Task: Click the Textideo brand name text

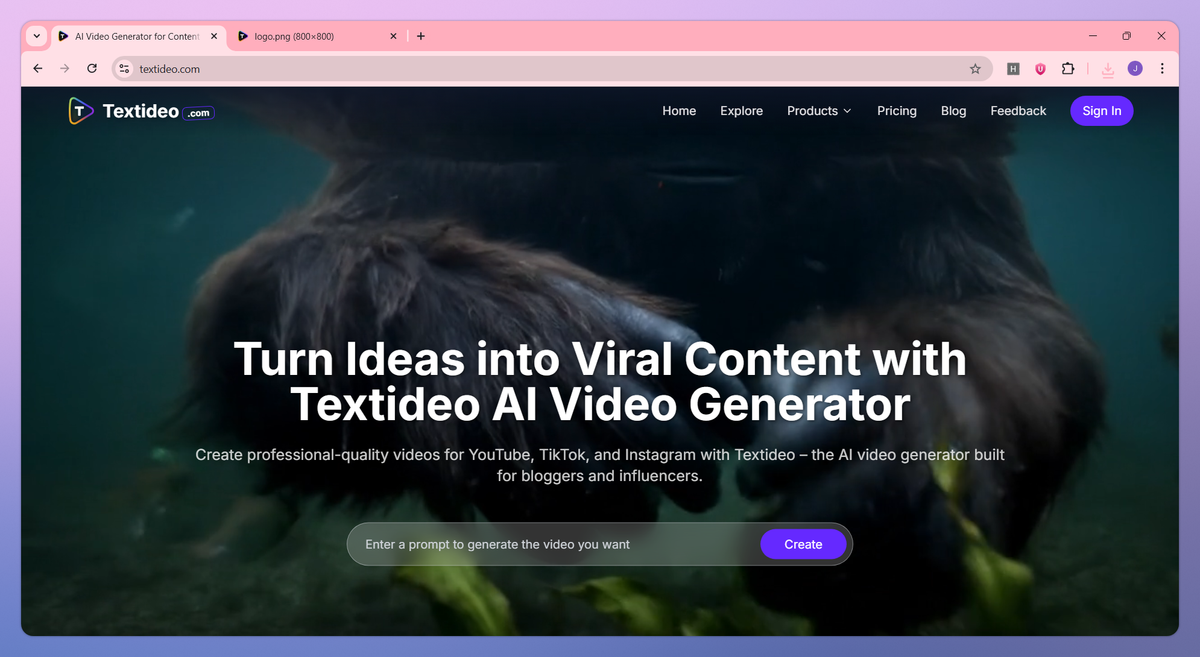Action: coord(141,112)
